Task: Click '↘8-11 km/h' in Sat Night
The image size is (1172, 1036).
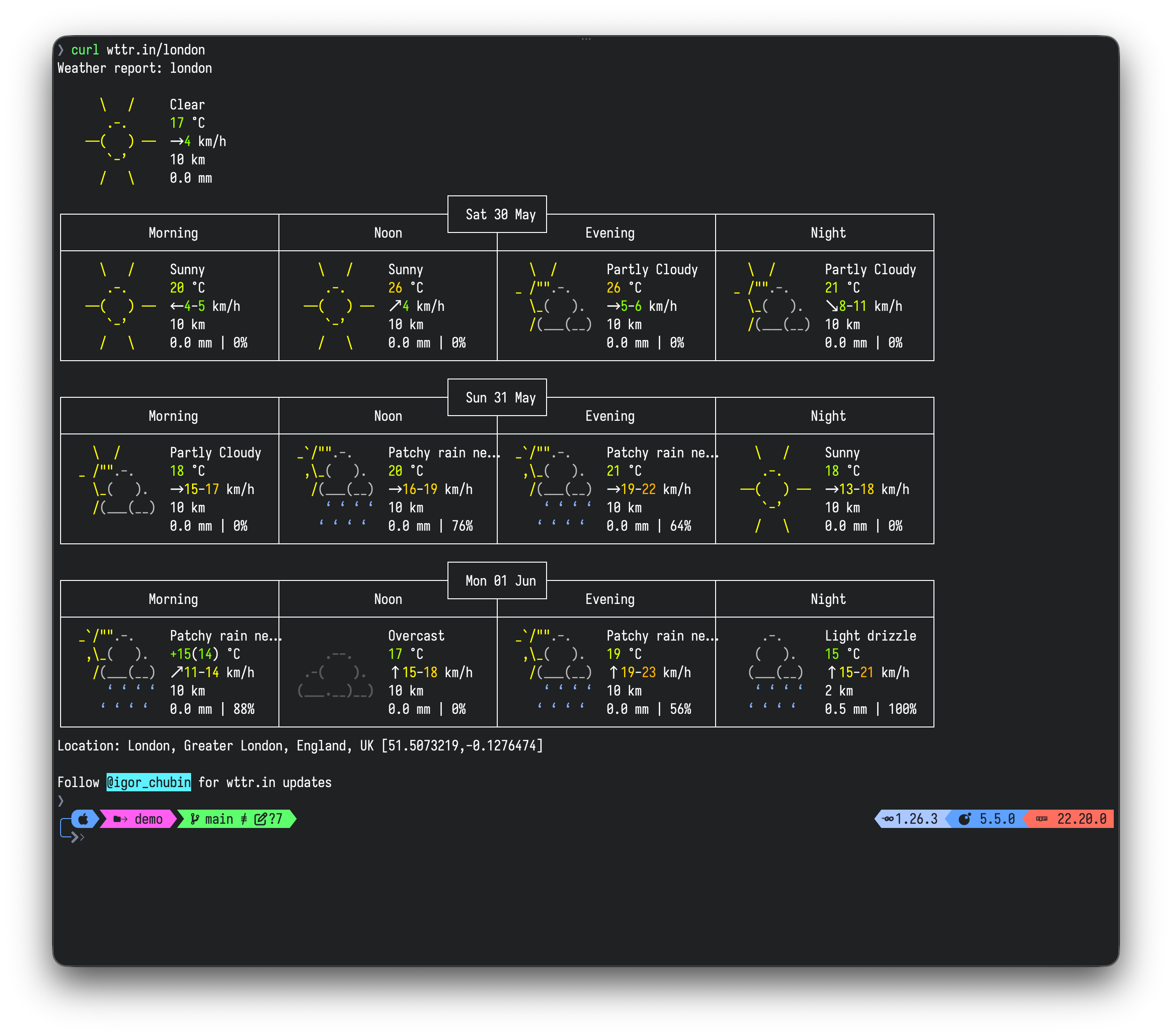Action: 864,306
